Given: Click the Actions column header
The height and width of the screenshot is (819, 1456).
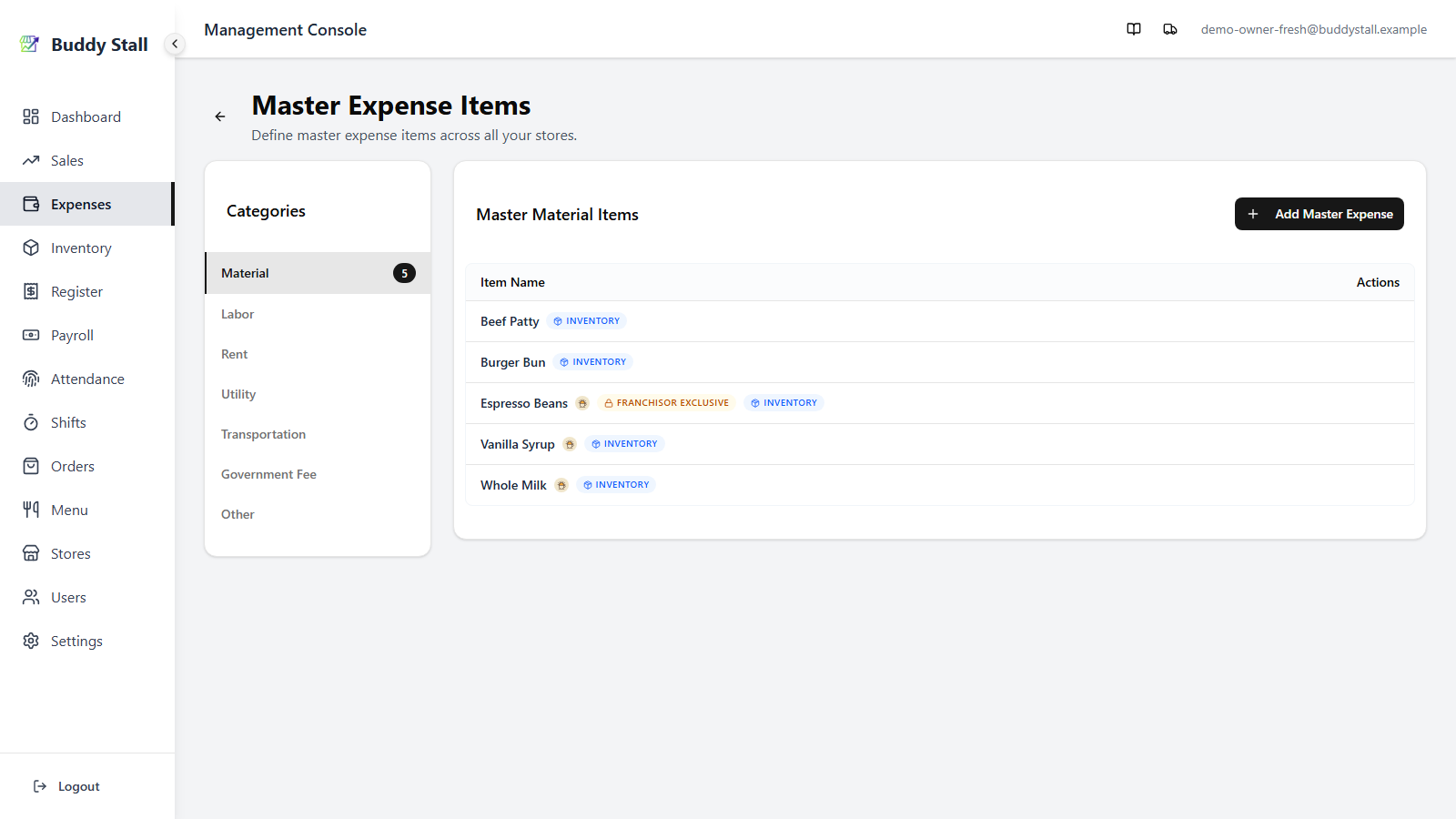Looking at the screenshot, I should (x=1378, y=282).
